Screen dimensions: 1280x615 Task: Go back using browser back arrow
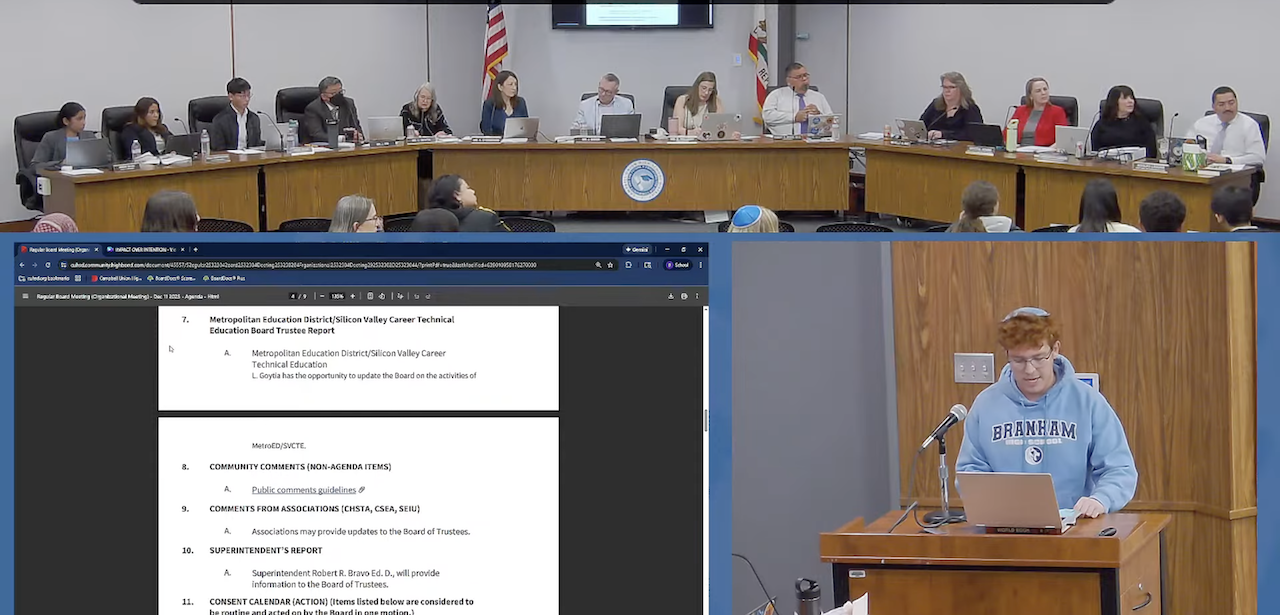[x=22, y=265]
